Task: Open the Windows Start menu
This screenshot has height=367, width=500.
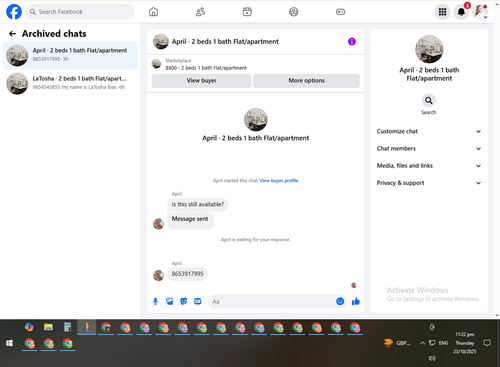Action: coord(9,343)
